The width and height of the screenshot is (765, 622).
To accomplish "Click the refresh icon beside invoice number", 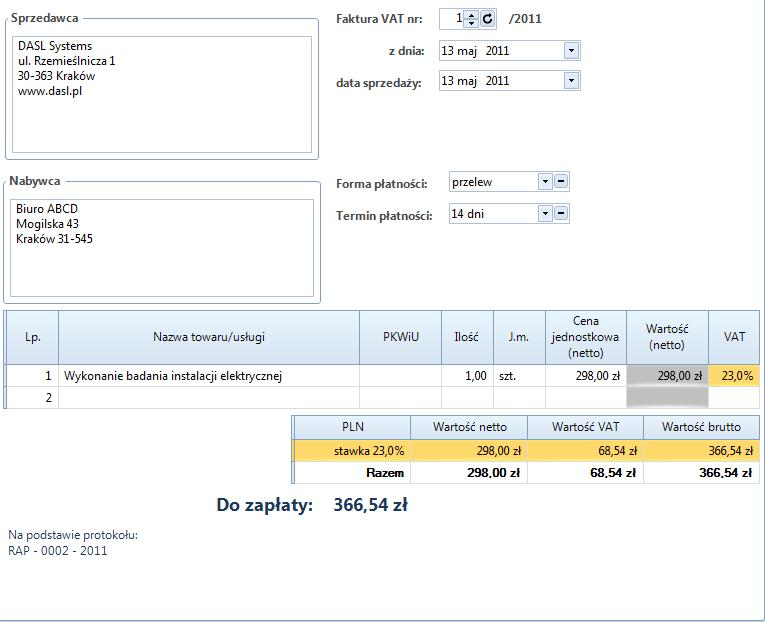I will (x=487, y=18).
